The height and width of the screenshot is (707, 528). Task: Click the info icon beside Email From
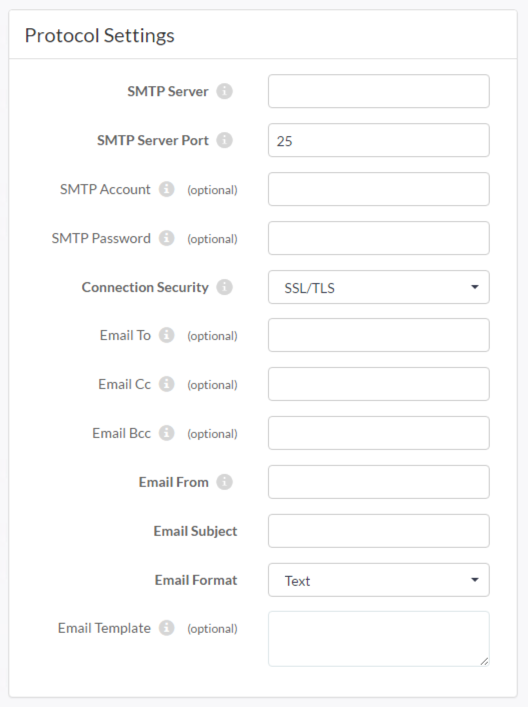225,482
